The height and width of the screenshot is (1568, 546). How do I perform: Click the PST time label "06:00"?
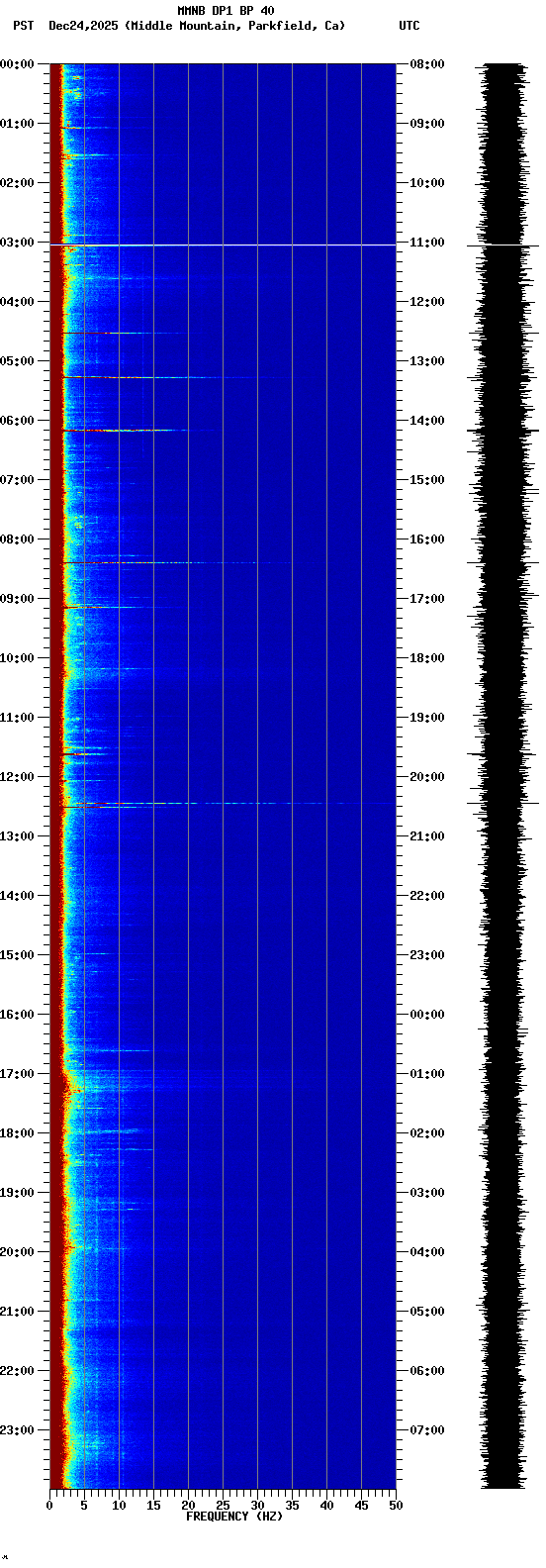pos(17,420)
